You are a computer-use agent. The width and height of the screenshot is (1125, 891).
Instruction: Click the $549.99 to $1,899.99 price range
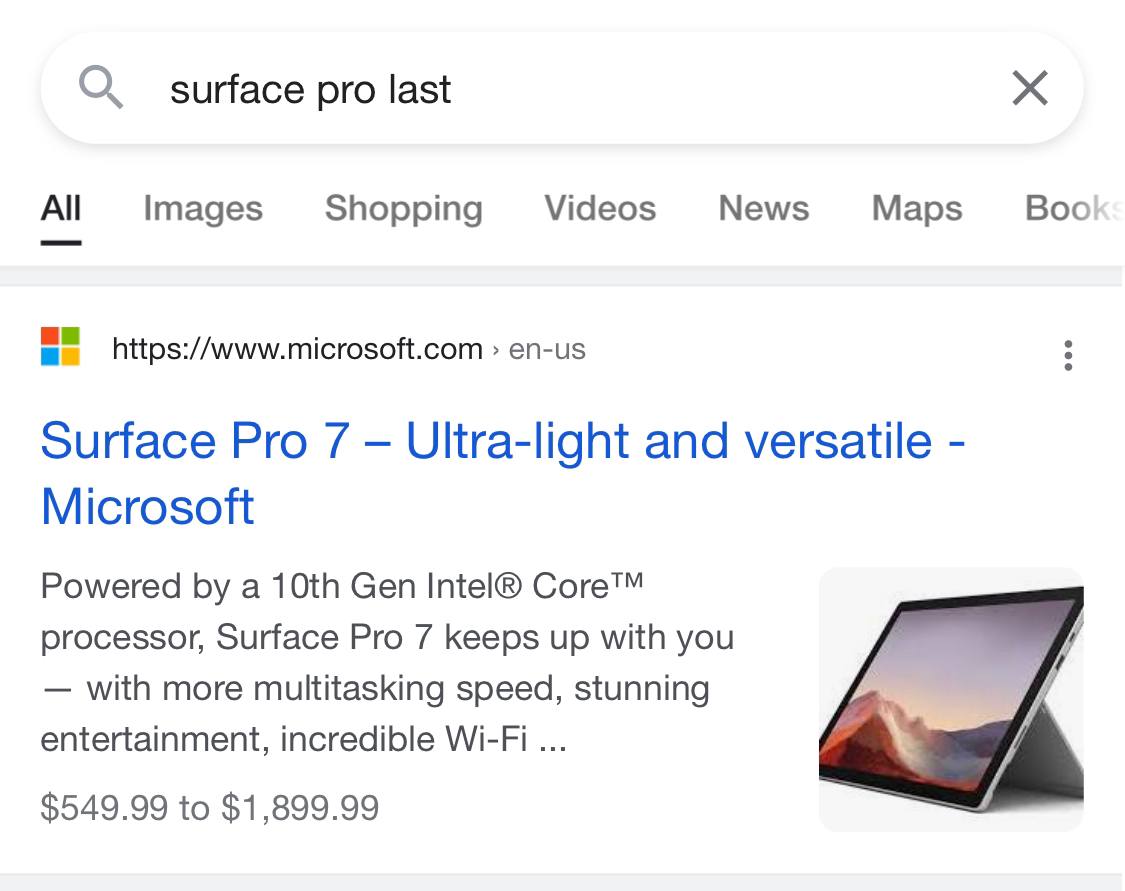(x=210, y=807)
